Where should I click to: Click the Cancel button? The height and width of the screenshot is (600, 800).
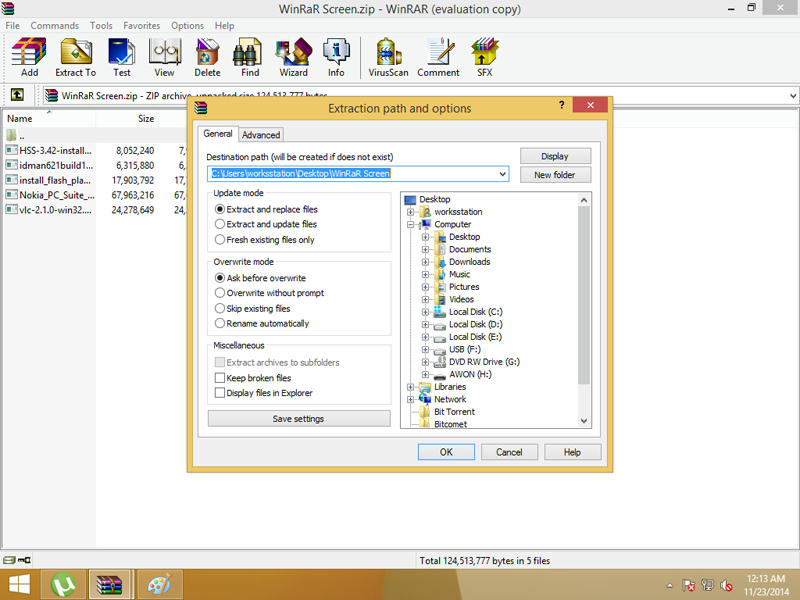pos(509,452)
